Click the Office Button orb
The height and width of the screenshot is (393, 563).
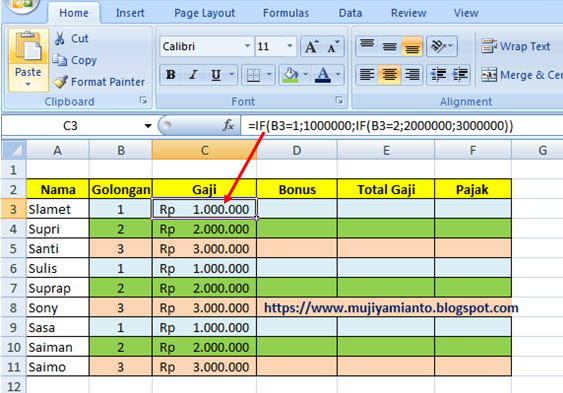22,5
